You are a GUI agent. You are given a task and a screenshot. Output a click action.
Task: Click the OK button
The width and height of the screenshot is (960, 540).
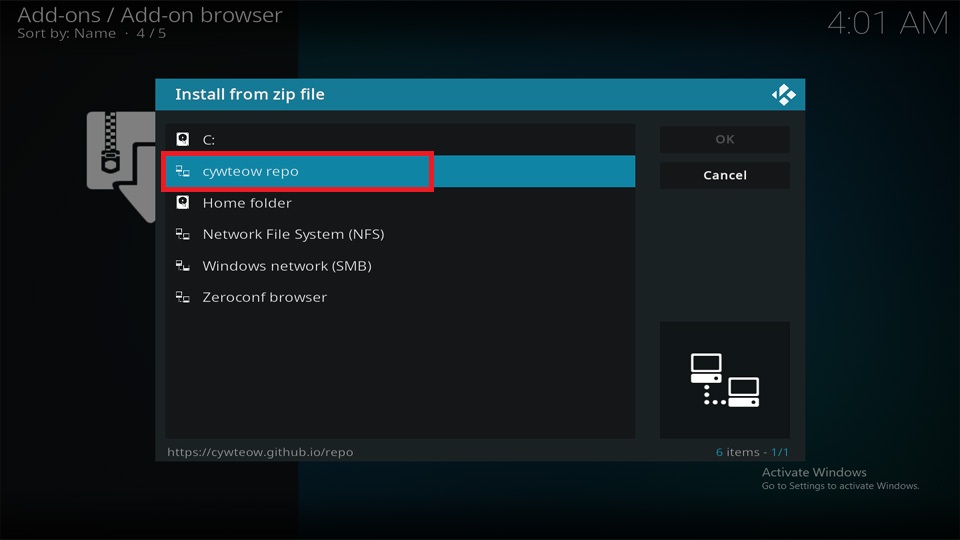[x=725, y=140]
